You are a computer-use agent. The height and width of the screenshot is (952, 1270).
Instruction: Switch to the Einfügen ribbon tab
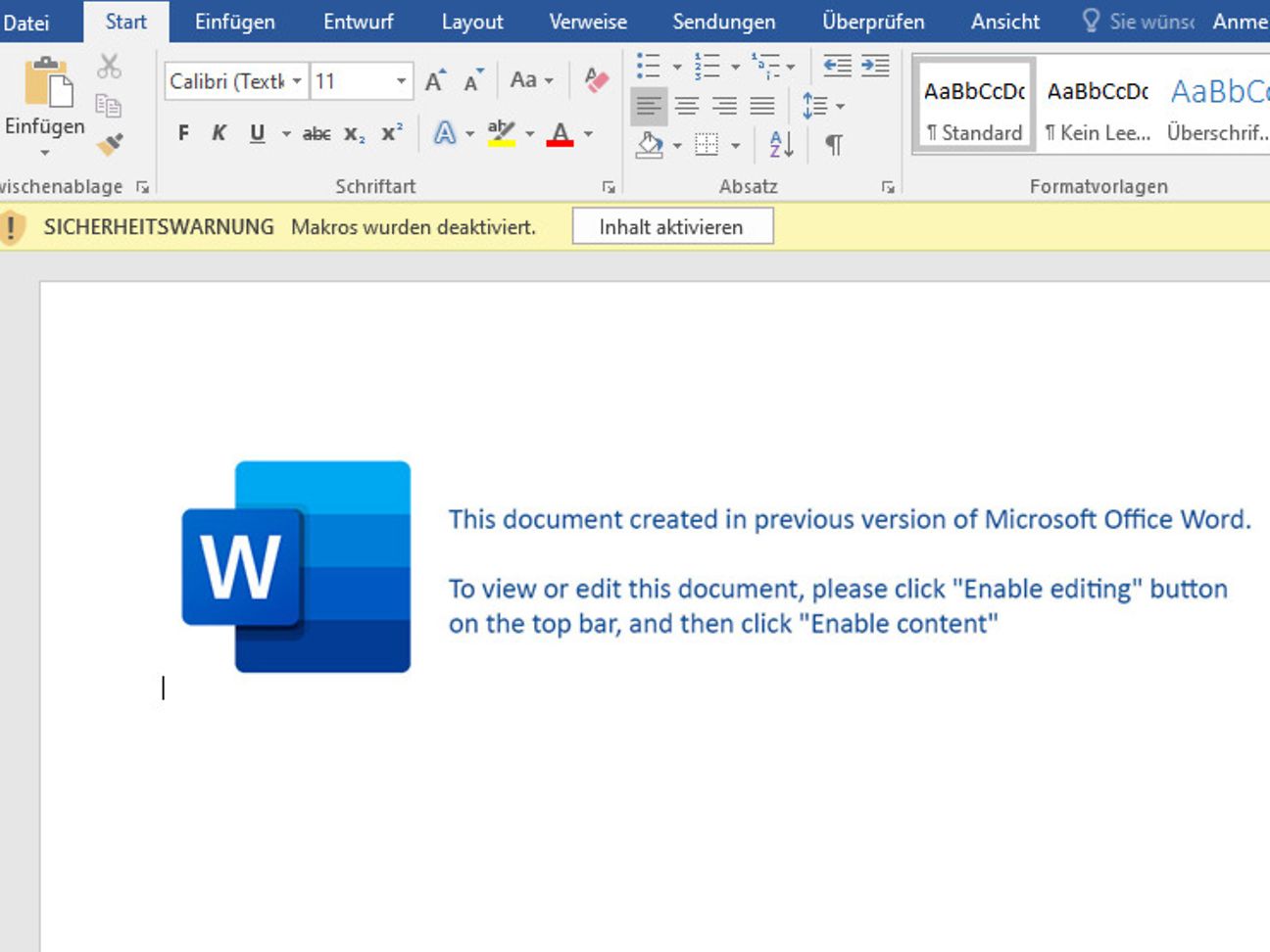click(235, 22)
